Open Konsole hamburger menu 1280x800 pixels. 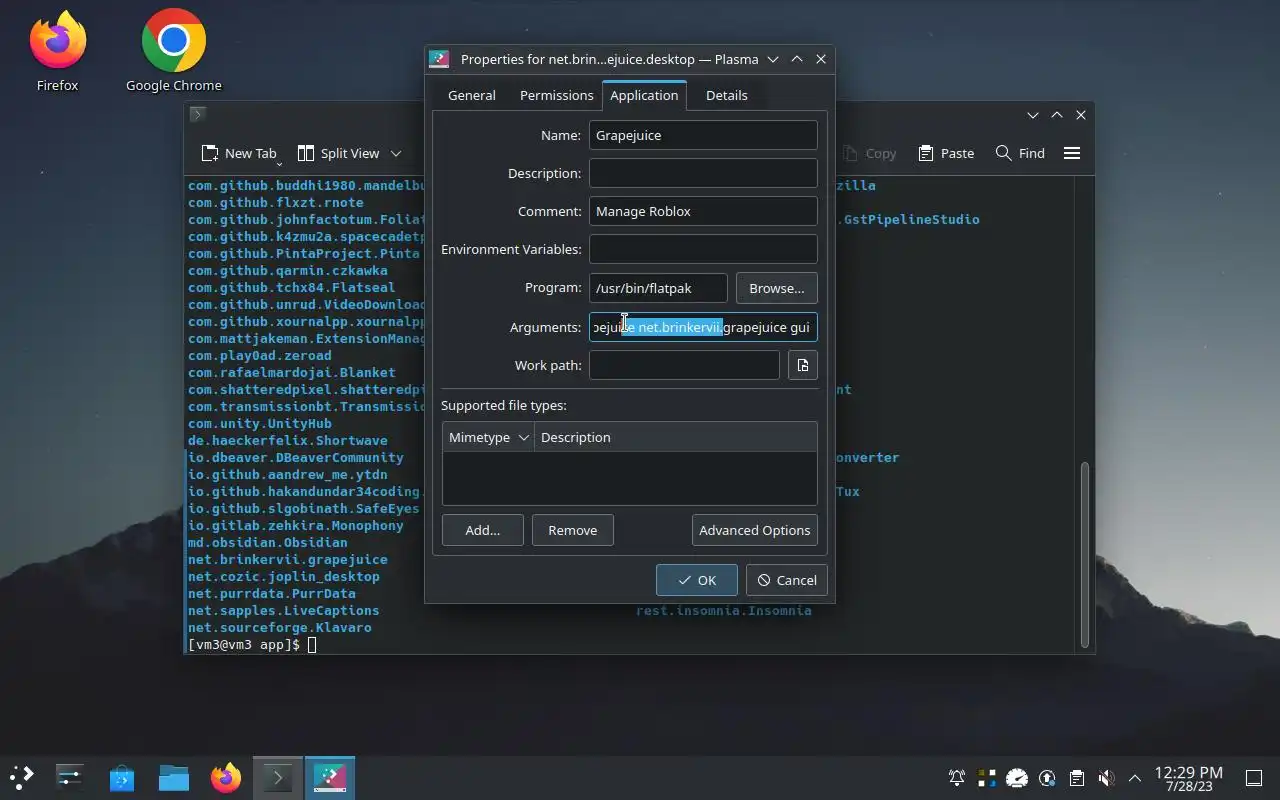pyautogui.click(x=1072, y=153)
